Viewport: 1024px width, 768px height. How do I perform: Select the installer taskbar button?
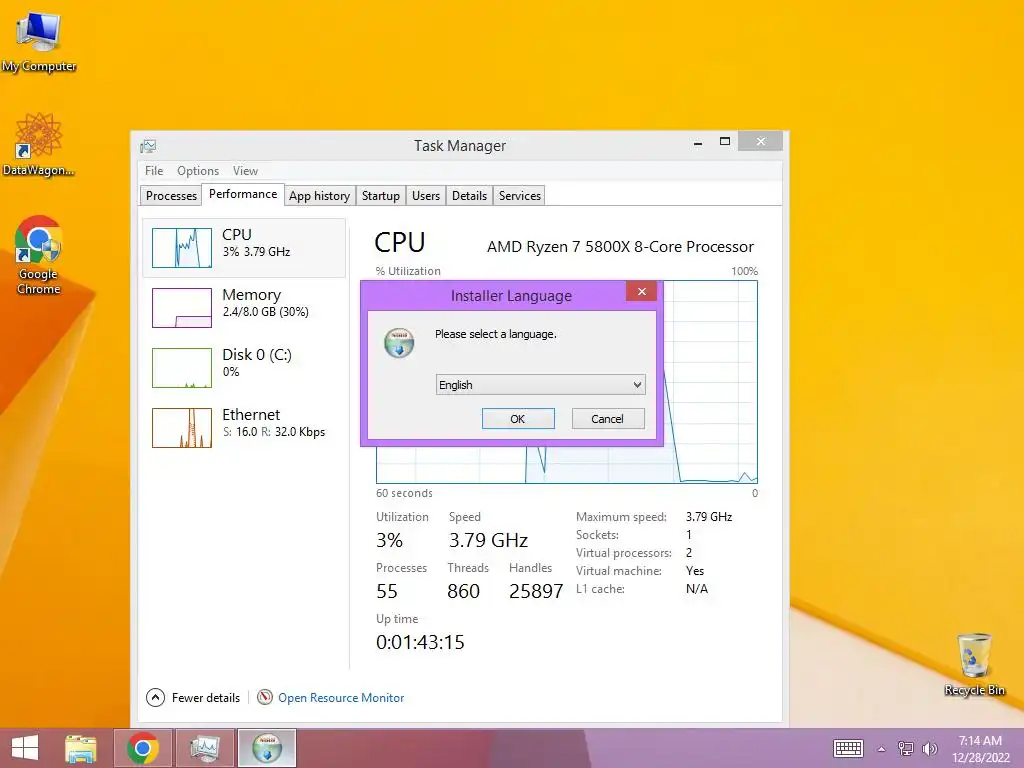(267, 748)
